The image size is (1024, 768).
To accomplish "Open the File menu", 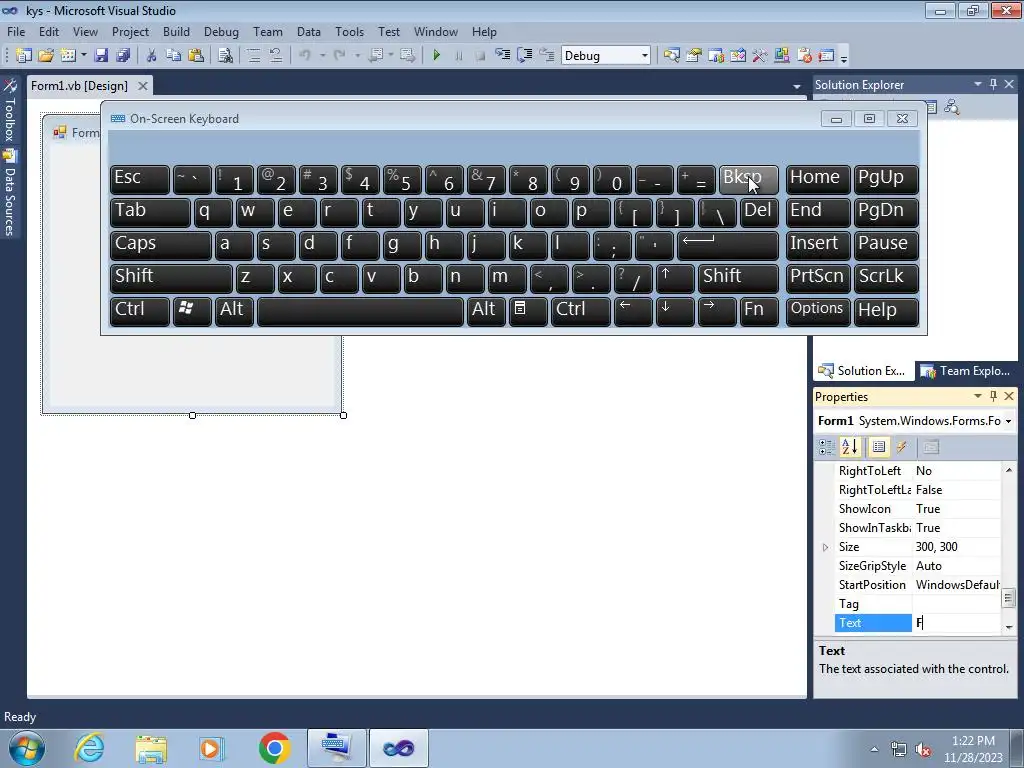I will click(x=16, y=31).
